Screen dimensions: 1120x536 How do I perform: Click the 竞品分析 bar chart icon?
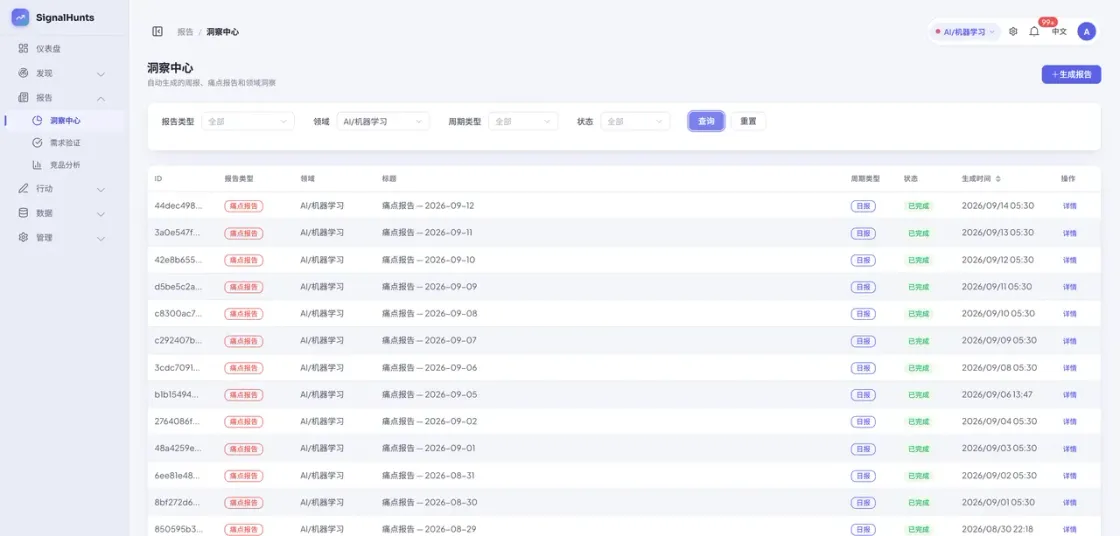[37, 165]
